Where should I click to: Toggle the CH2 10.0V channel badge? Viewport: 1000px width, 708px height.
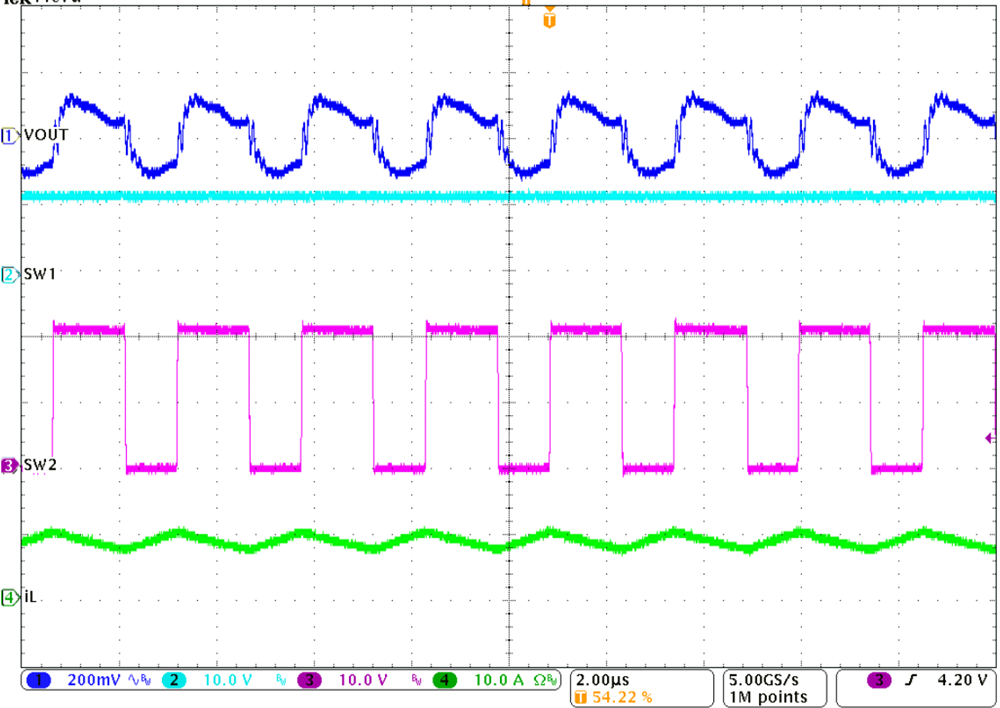point(175,678)
